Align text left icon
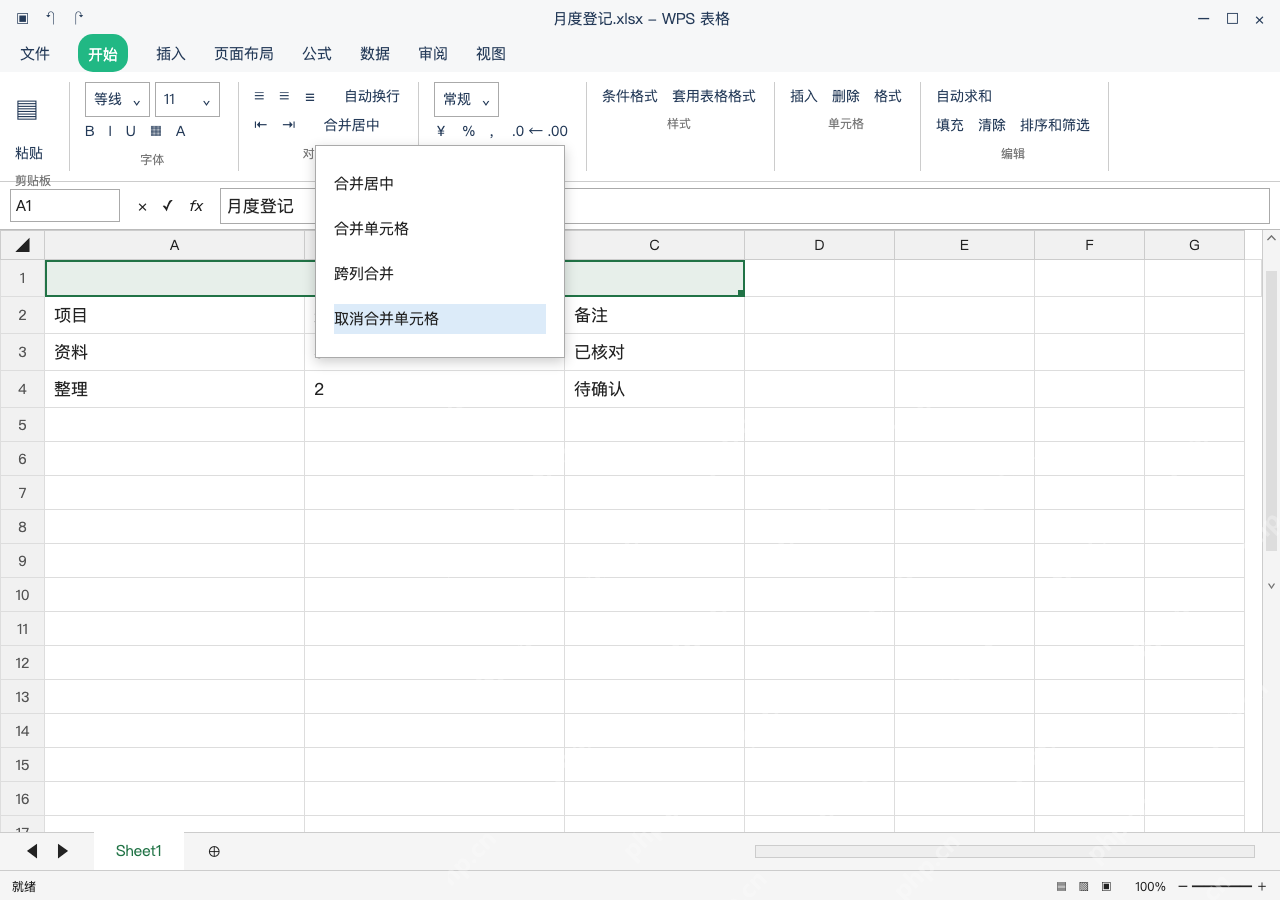 pos(259,96)
